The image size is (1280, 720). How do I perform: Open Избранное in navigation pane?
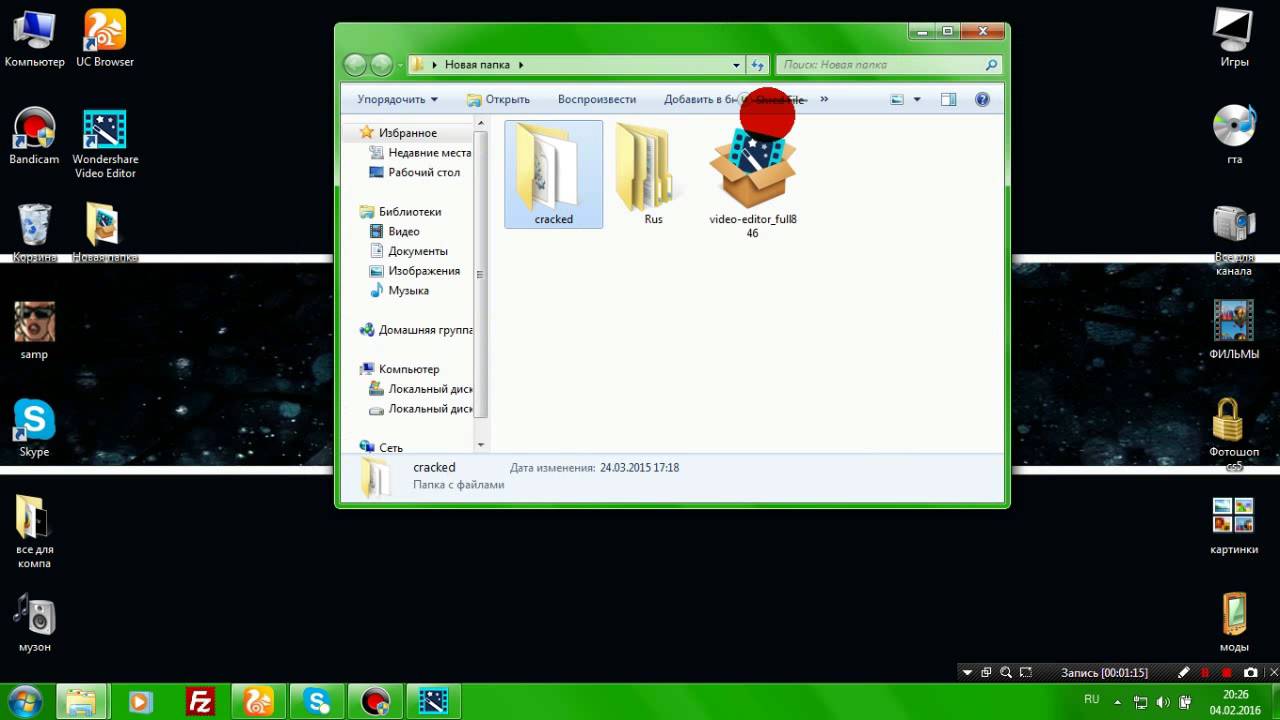coord(407,133)
